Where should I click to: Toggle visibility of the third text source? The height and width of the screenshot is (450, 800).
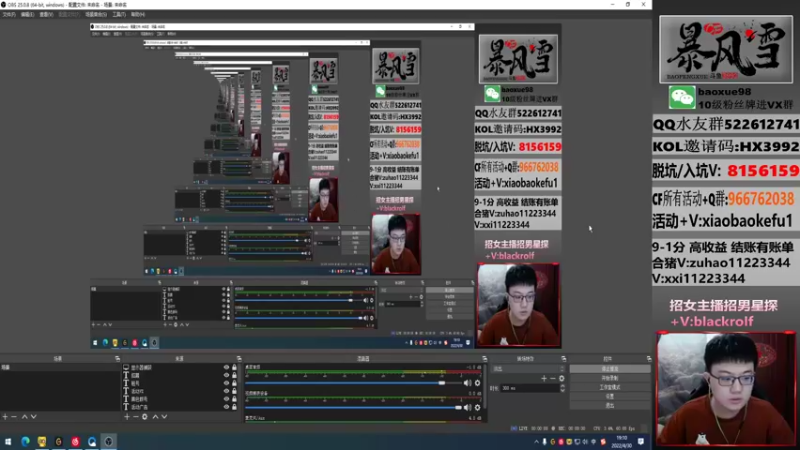tap(226, 391)
